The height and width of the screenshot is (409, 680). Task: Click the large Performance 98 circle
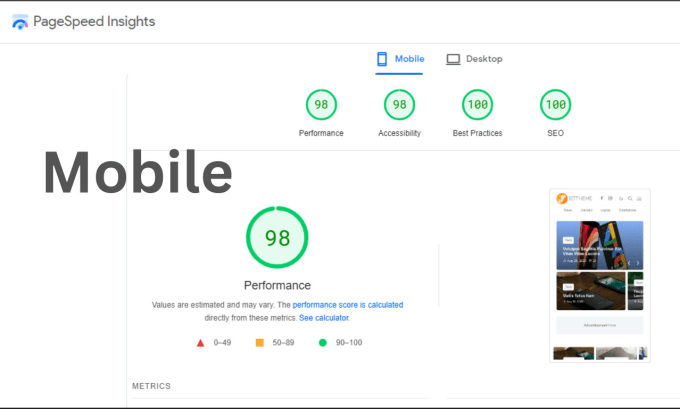(277, 237)
